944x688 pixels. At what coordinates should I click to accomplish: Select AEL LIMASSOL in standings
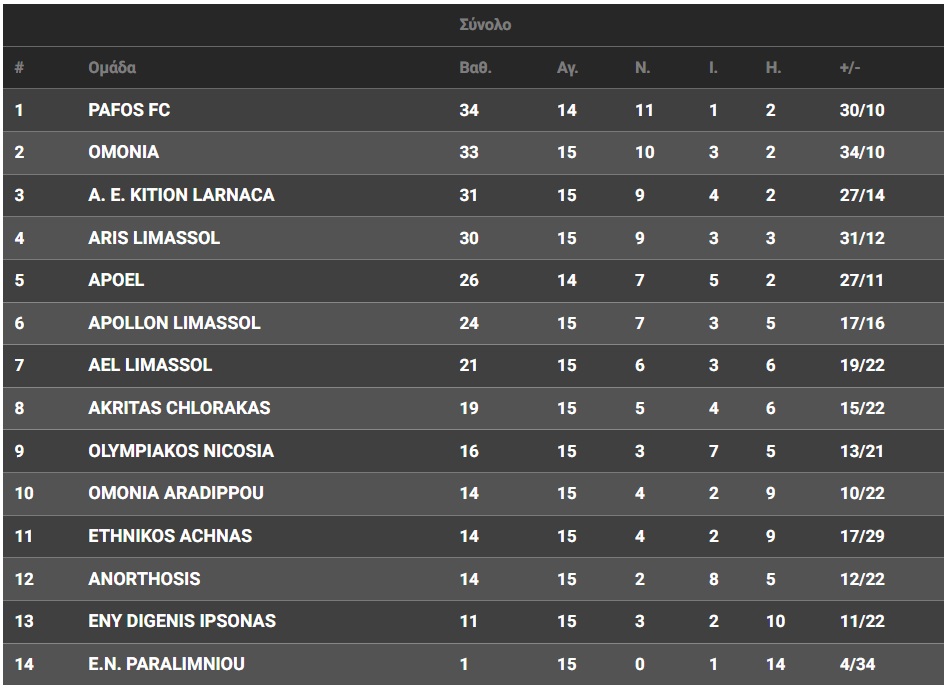click(x=150, y=365)
